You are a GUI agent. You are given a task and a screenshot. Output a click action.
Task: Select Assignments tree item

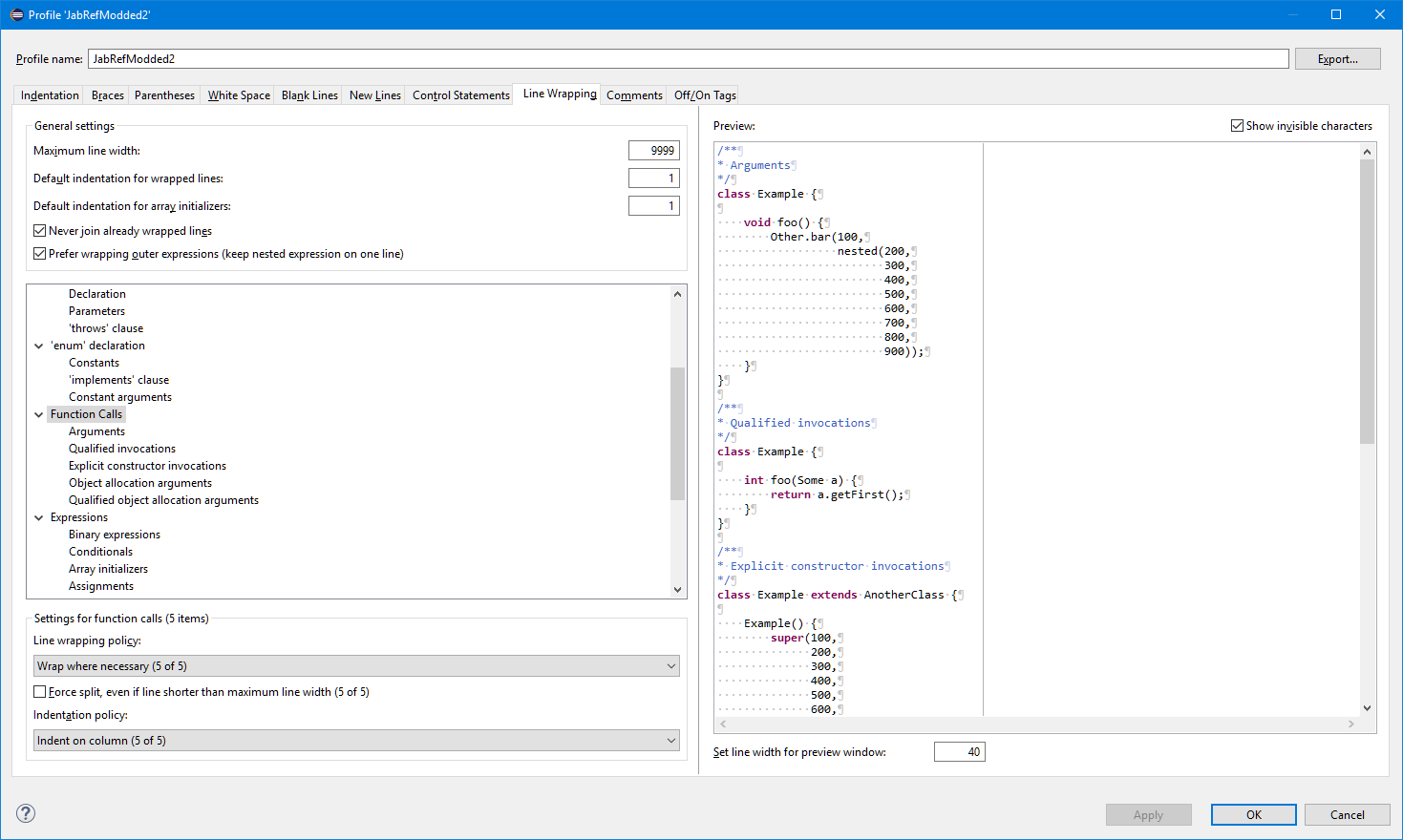click(101, 586)
